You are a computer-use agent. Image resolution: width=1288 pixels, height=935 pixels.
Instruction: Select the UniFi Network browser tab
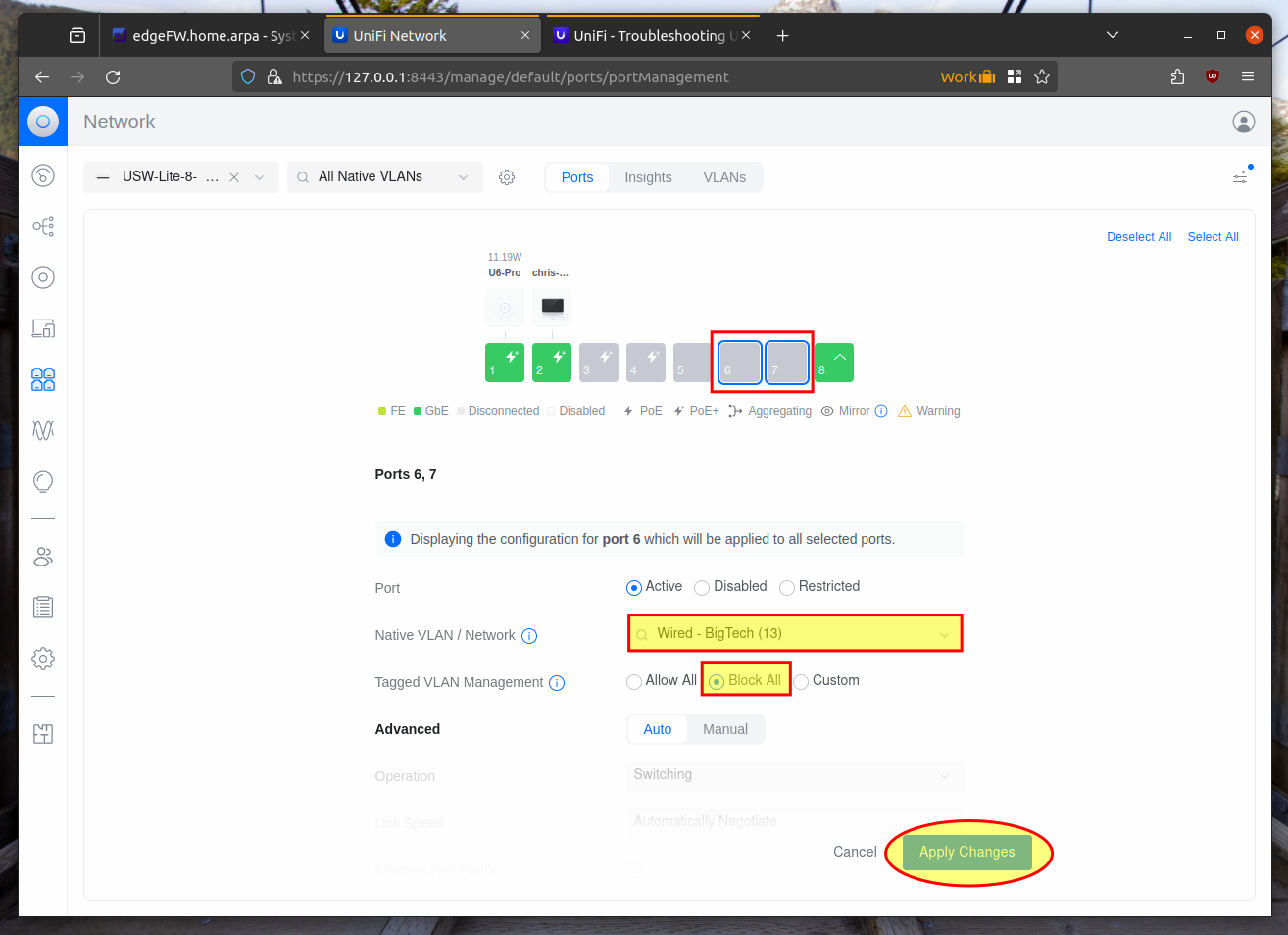pos(432,35)
